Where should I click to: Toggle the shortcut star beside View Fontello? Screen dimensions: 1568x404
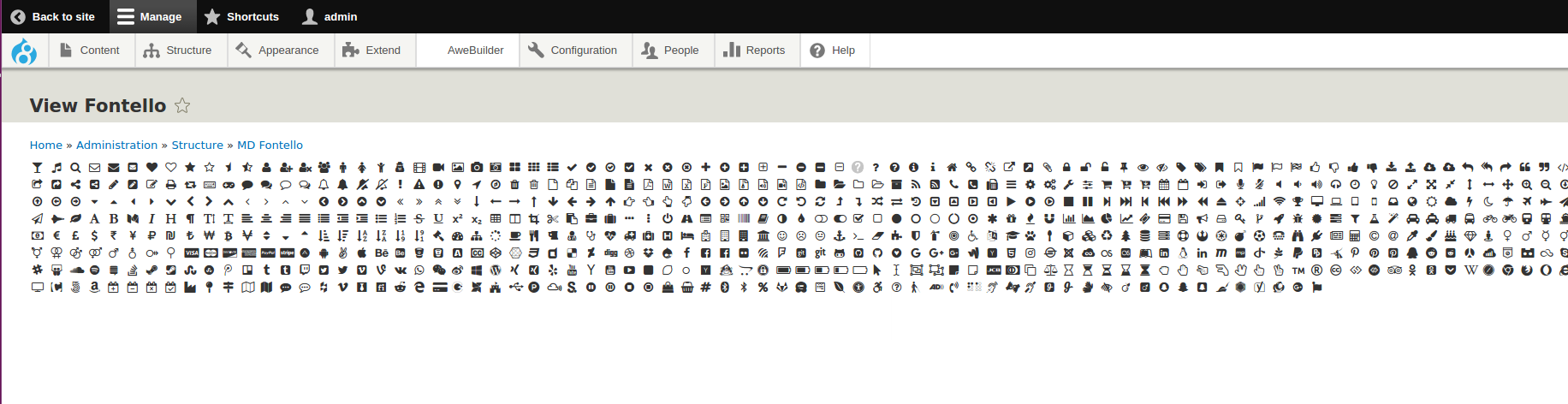[182, 105]
